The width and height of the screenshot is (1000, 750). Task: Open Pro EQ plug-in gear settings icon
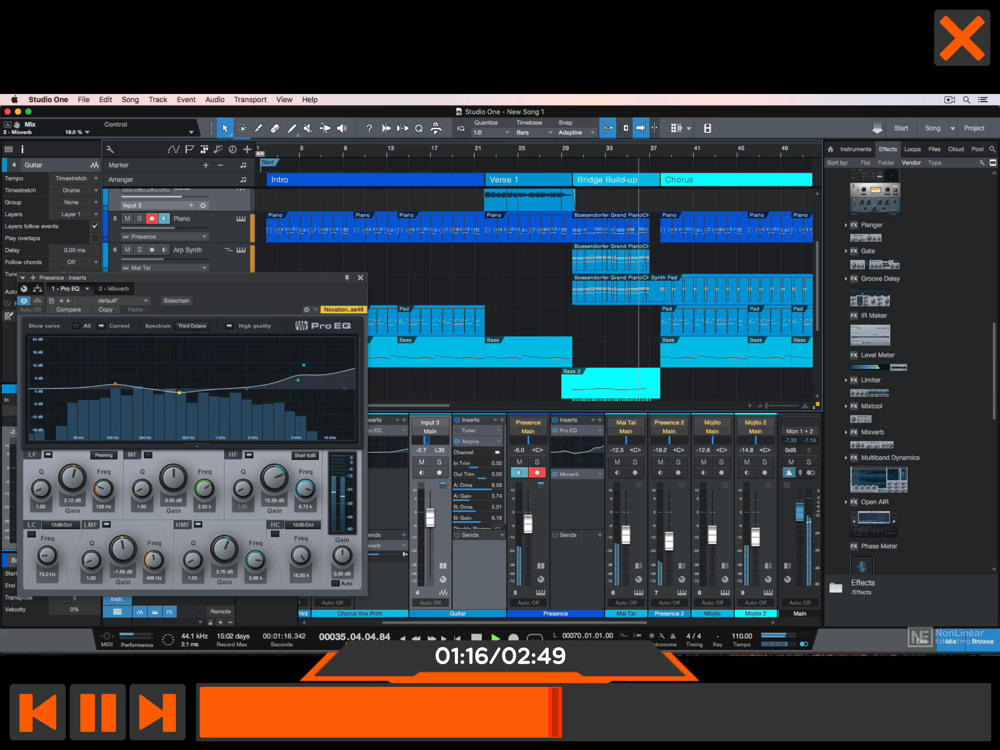[306, 309]
